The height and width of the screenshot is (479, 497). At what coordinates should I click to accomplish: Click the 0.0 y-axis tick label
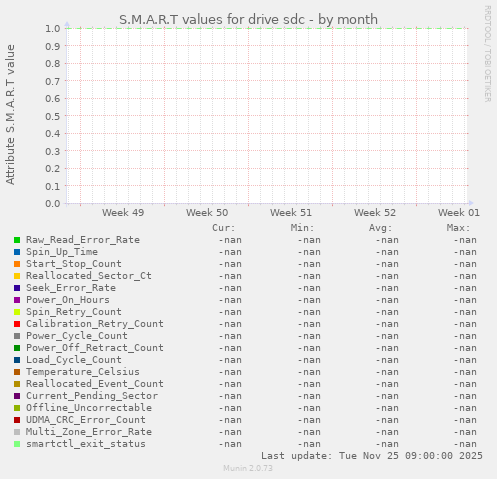53,204
